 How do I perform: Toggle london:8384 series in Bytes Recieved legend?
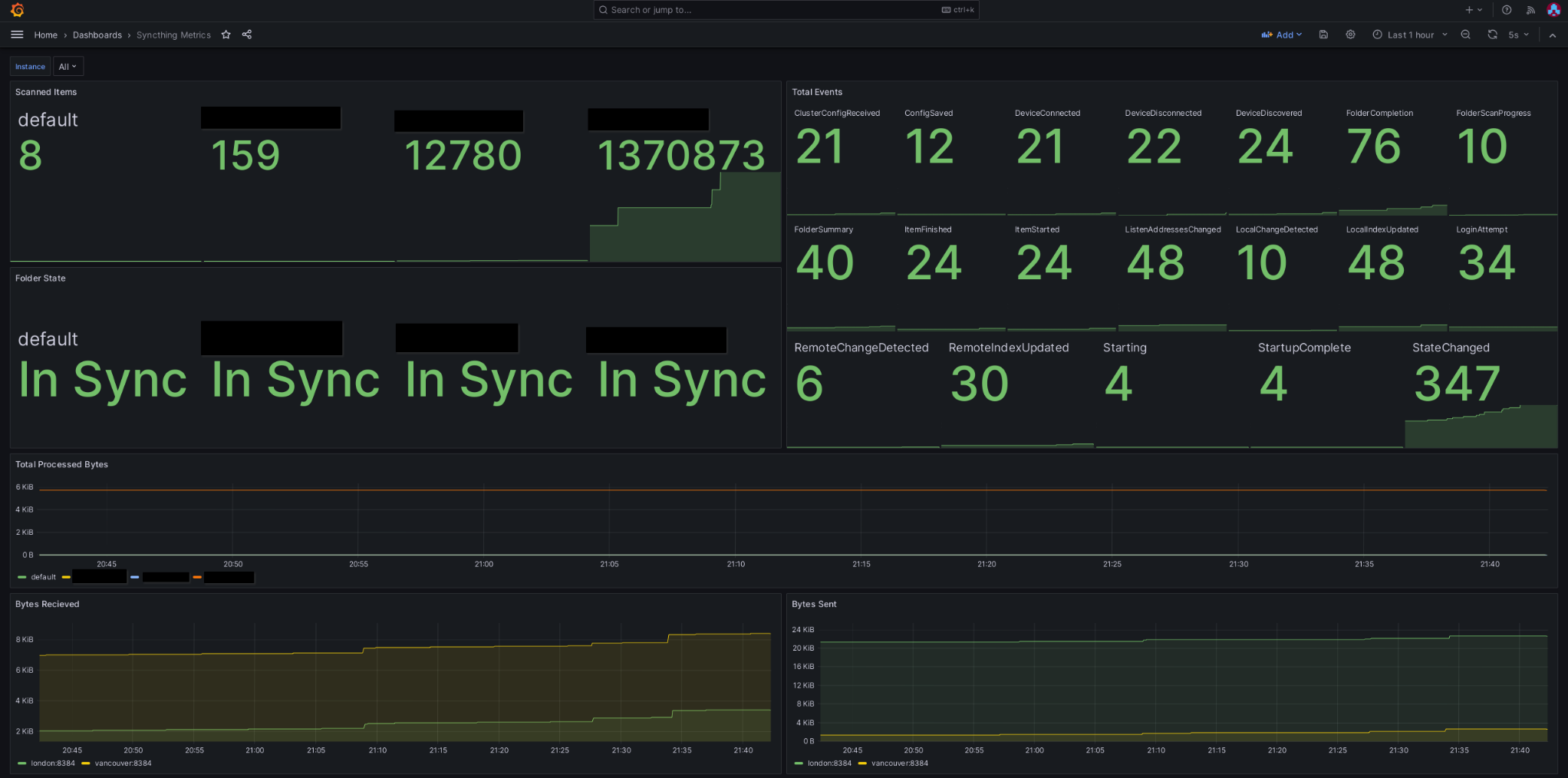(x=52, y=763)
